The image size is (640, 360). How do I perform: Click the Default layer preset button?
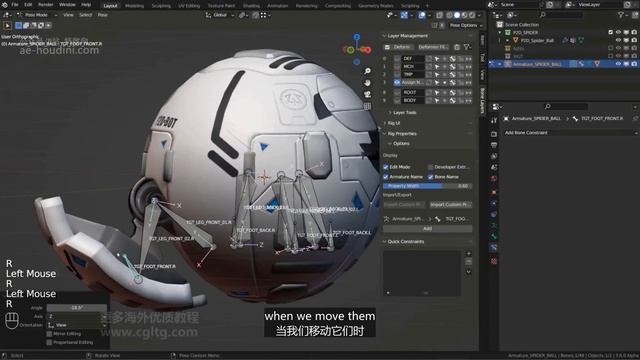(402, 47)
